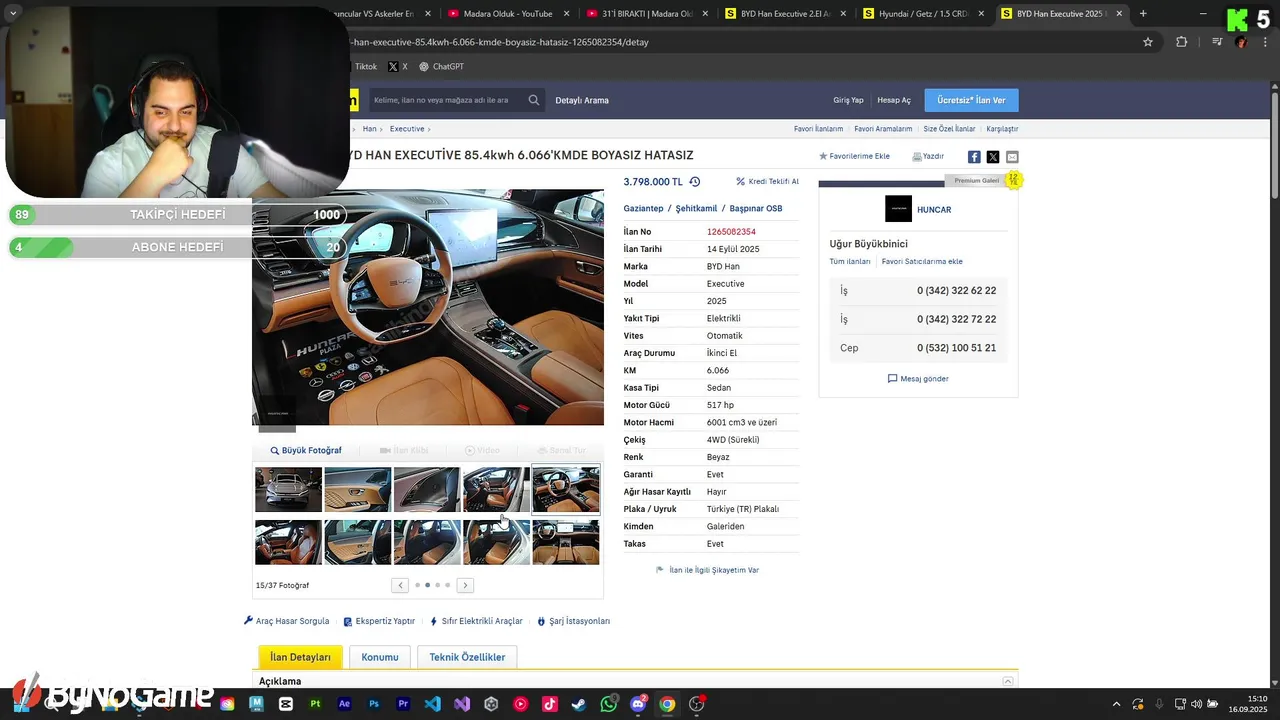Screen dimensions: 1280x720
Task: Click Tüm ilanları seller link
Action: (x=850, y=262)
